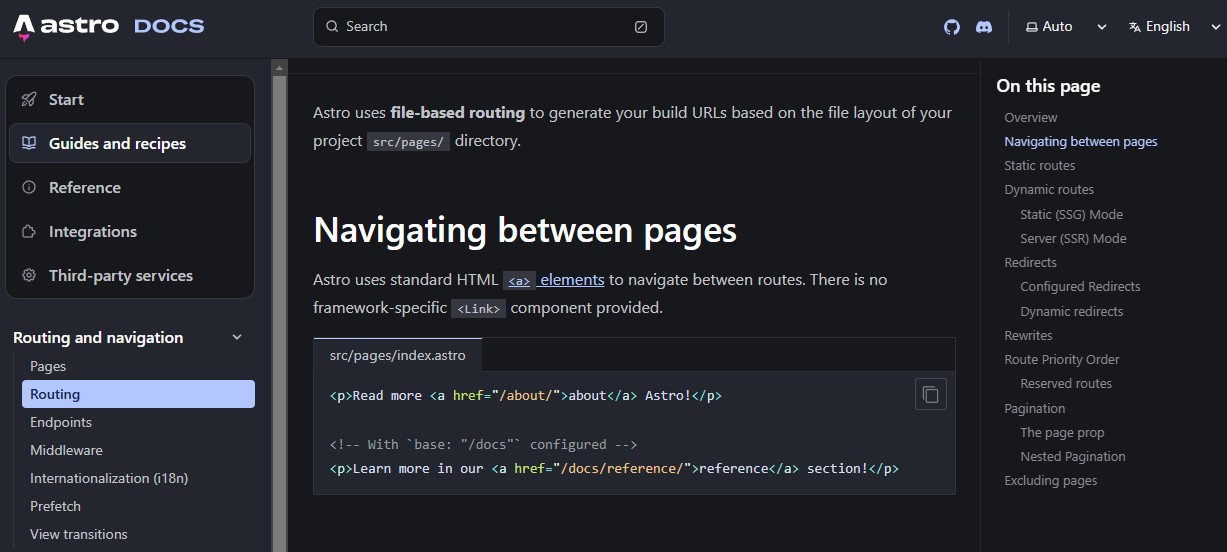Go to the Third-party services tab

[x=130, y=275]
